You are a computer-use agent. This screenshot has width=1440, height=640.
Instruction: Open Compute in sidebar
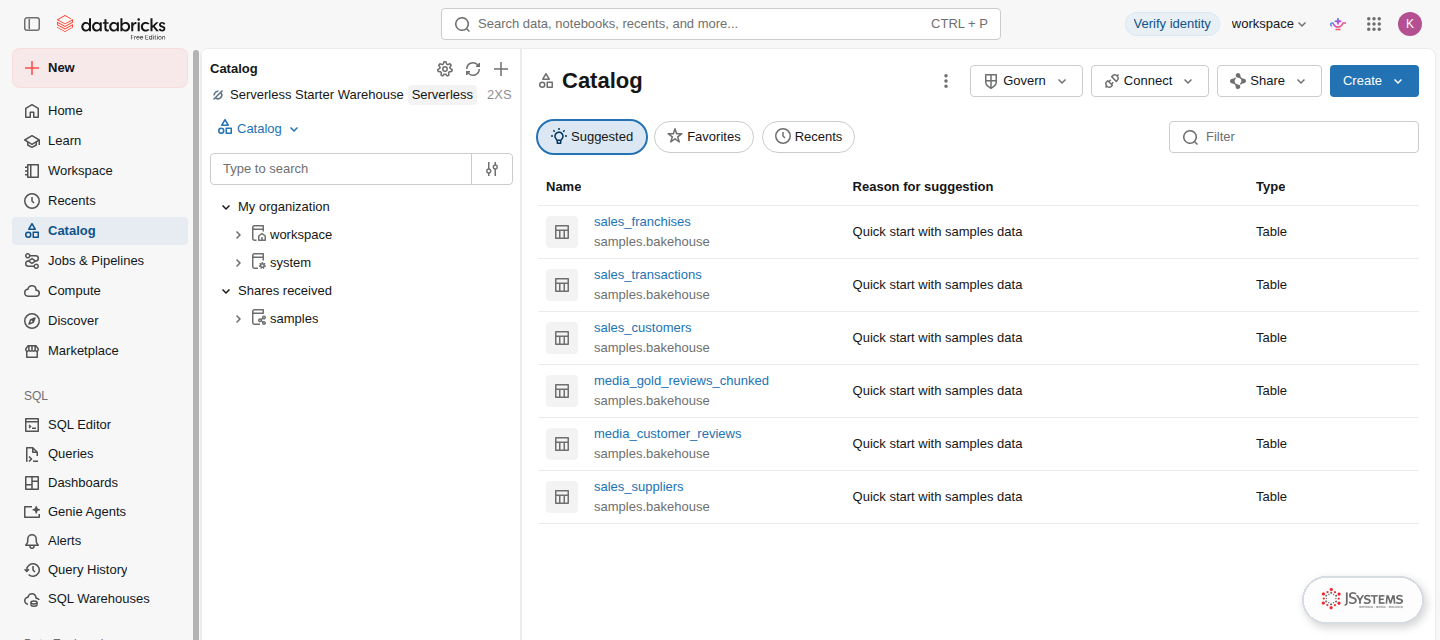100,291
